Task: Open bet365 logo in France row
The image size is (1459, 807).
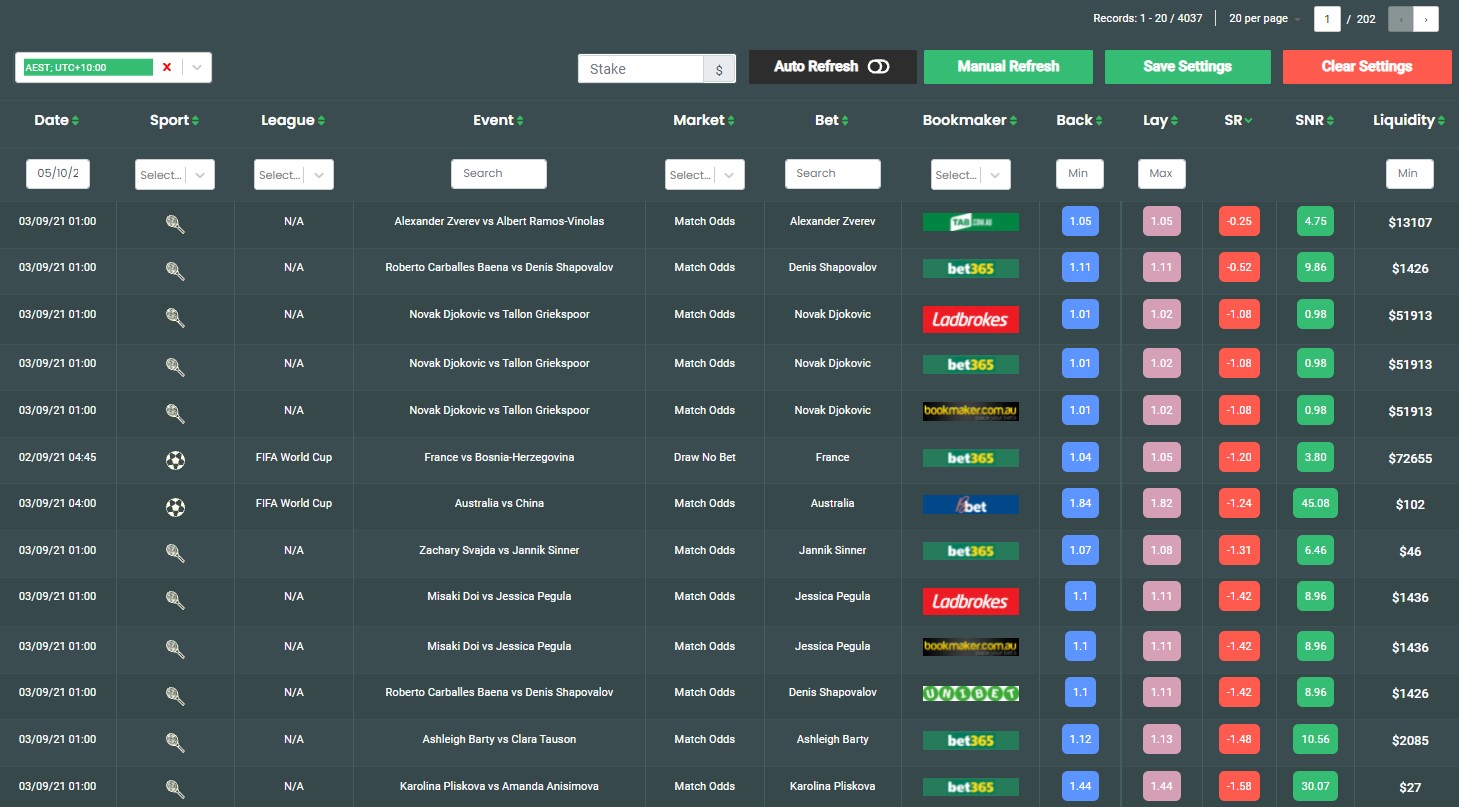Action: (970, 458)
